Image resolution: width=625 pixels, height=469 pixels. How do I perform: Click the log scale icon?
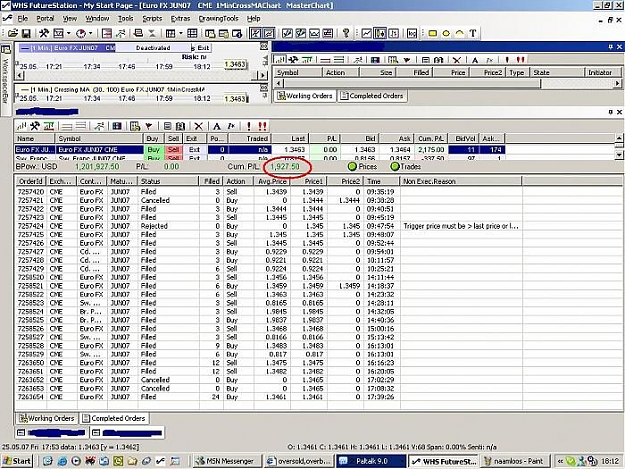coord(412,33)
